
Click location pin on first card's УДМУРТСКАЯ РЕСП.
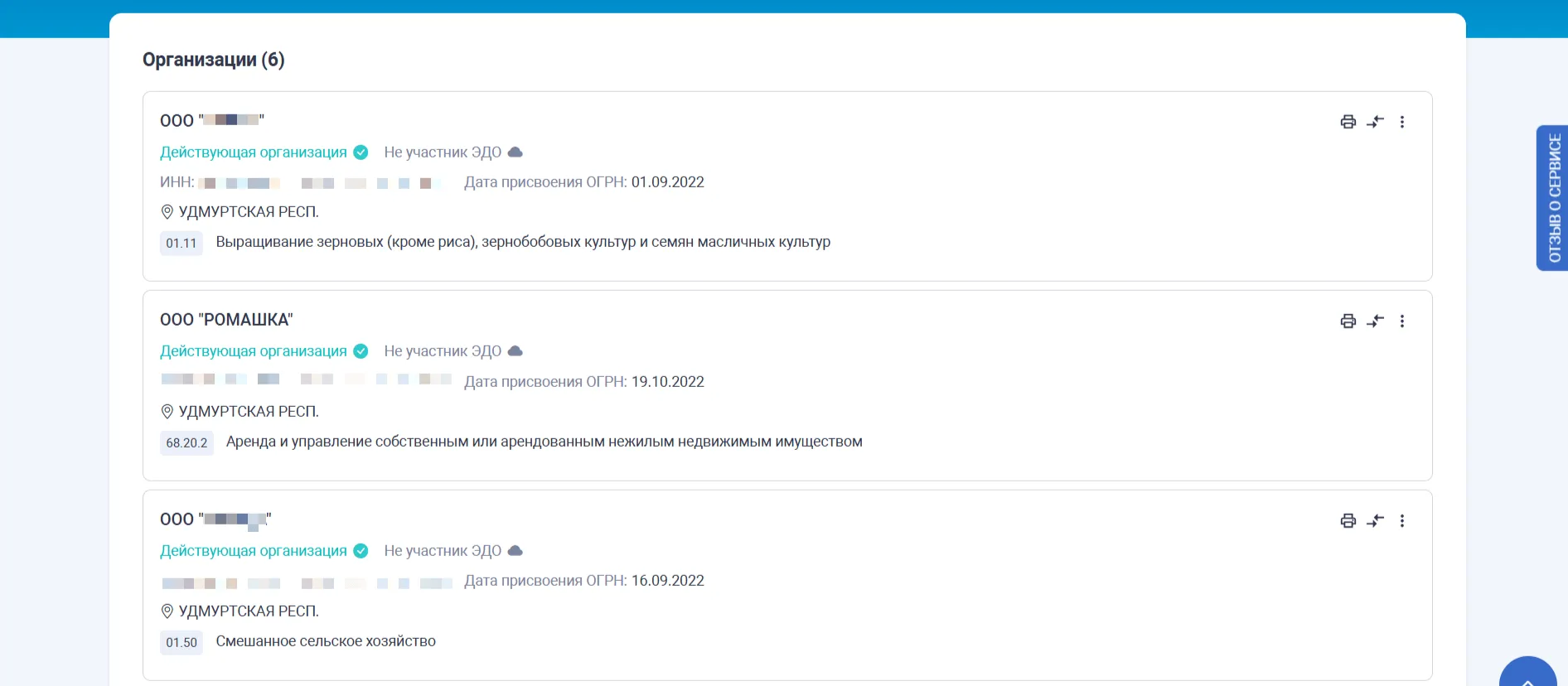pos(167,212)
